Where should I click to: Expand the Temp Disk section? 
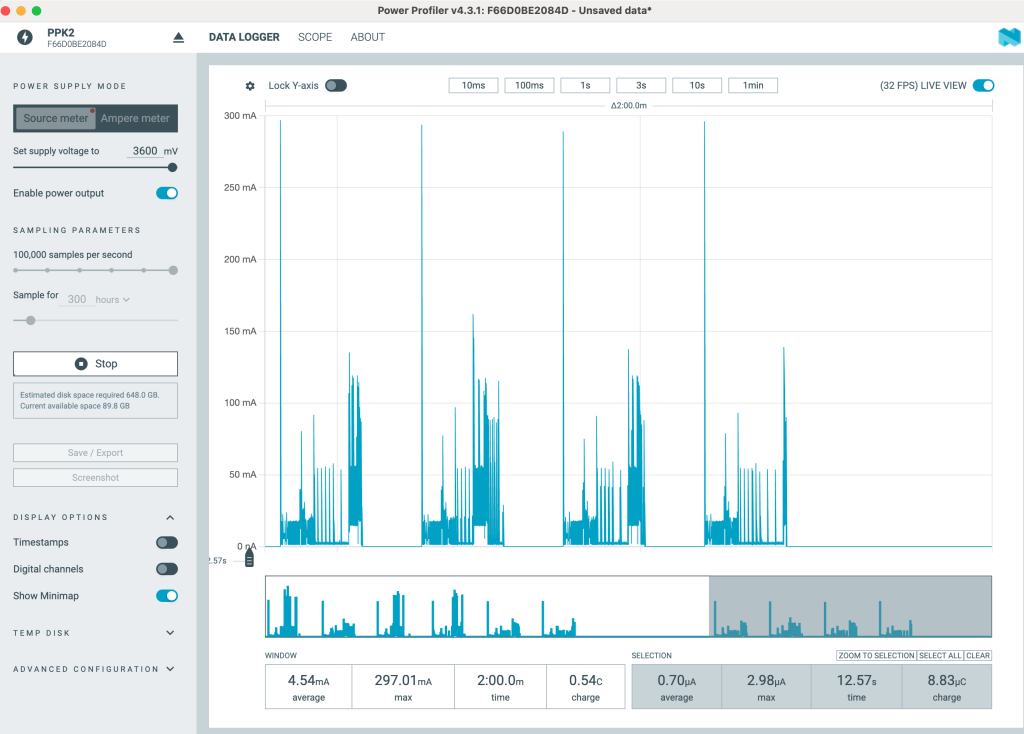click(170, 633)
